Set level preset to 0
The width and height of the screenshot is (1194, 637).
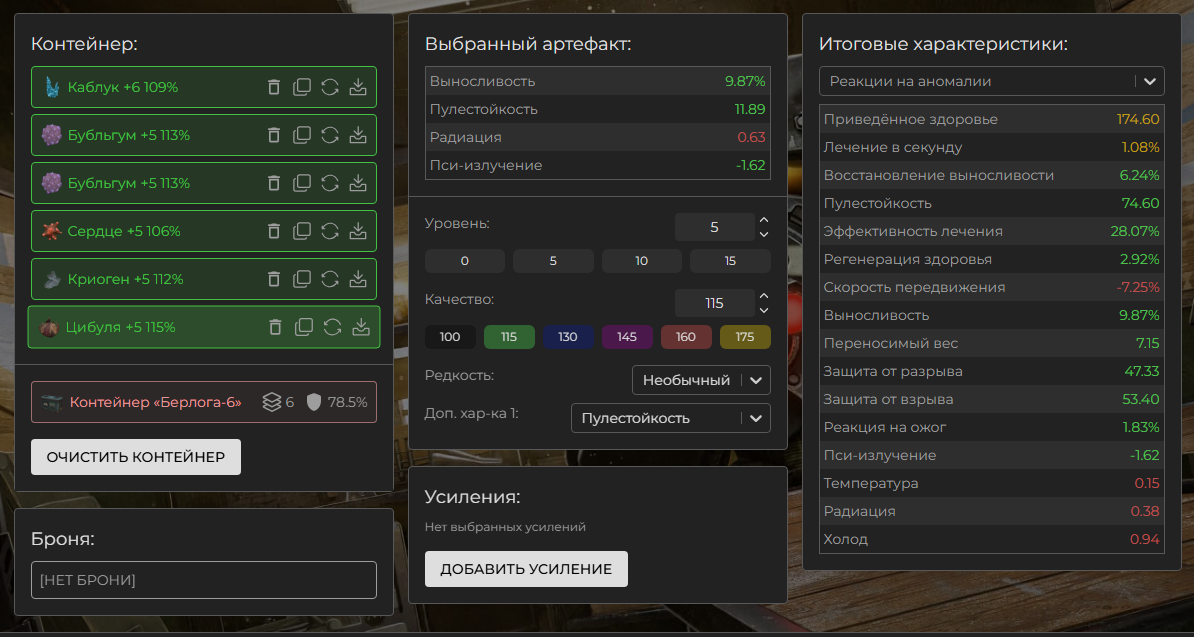464,261
